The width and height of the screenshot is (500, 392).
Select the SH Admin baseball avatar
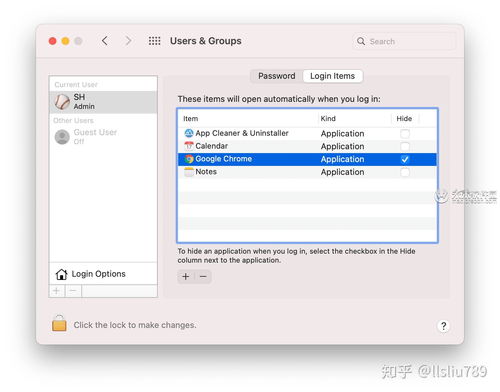click(62, 102)
